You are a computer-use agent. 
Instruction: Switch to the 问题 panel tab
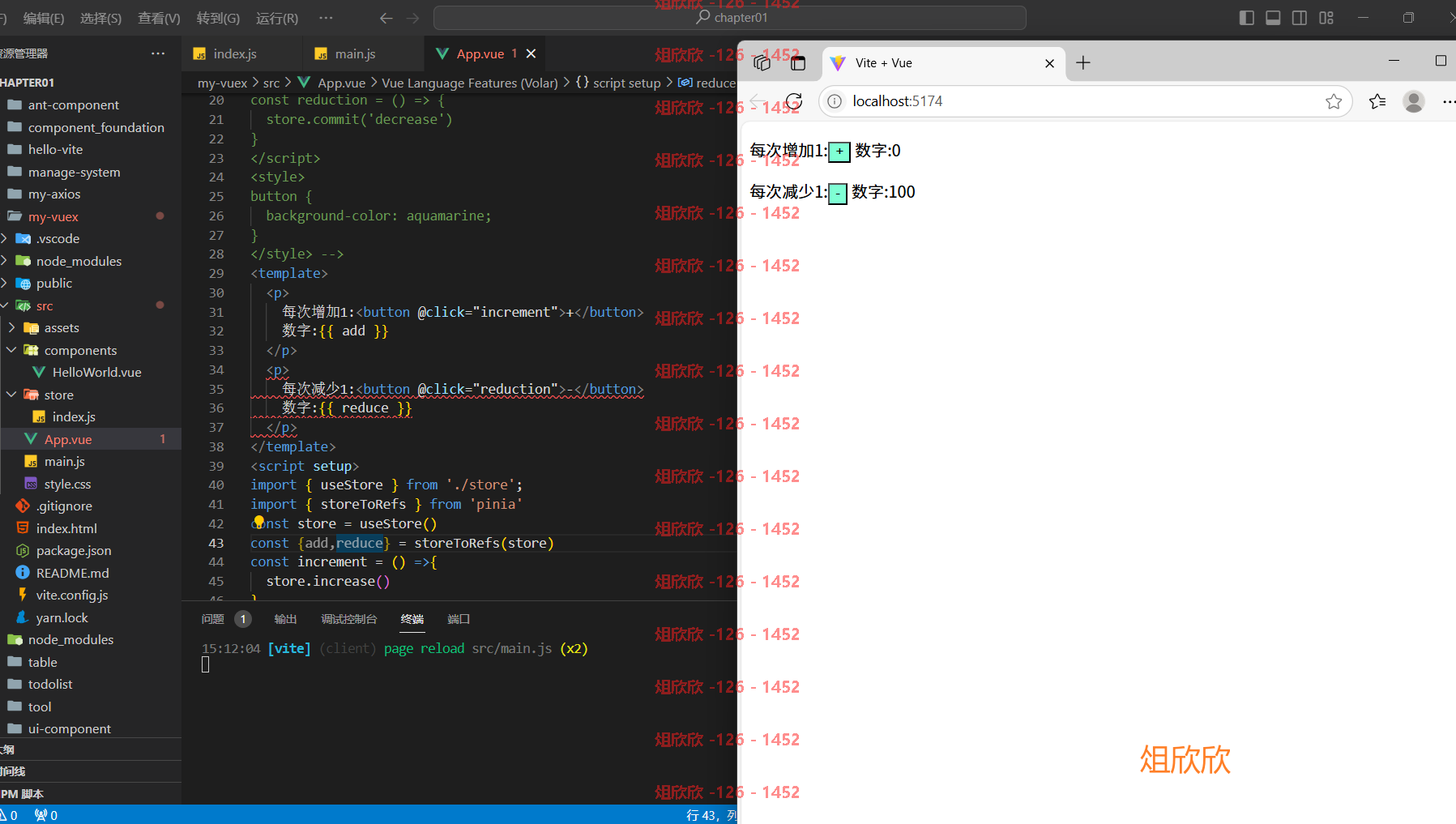pos(213,619)
